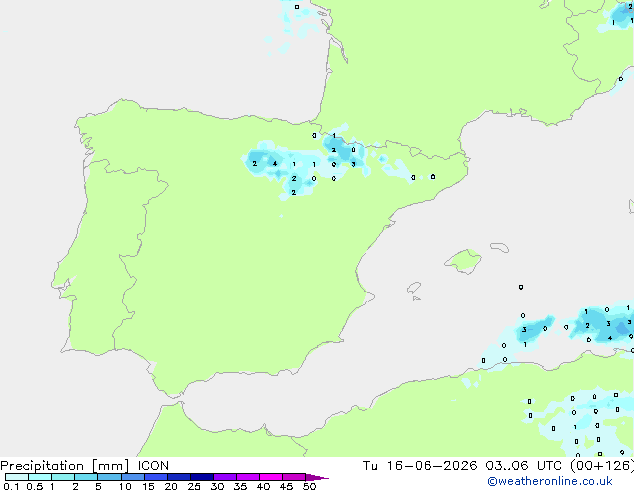Click the Mallorca island on the map
This screenshot has width=634, height=490.
463,261
